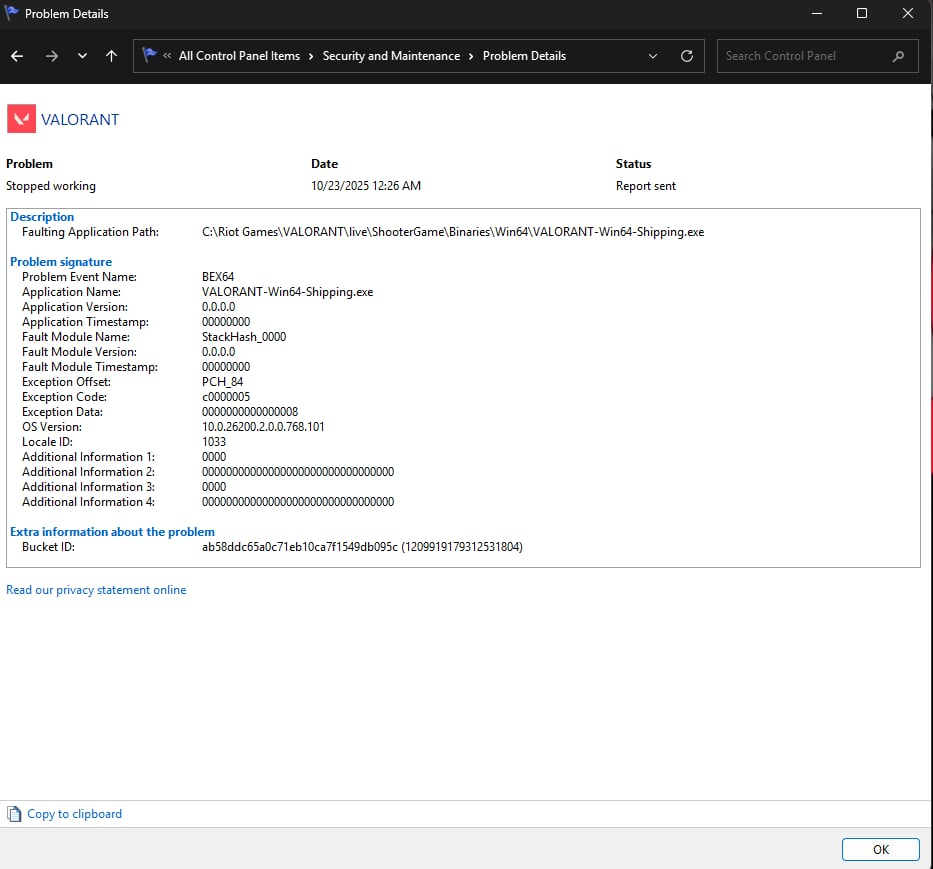933x869 pixels.
Task: Select the Exception Offset PCH_84 value
Action: tap(223, 382)
